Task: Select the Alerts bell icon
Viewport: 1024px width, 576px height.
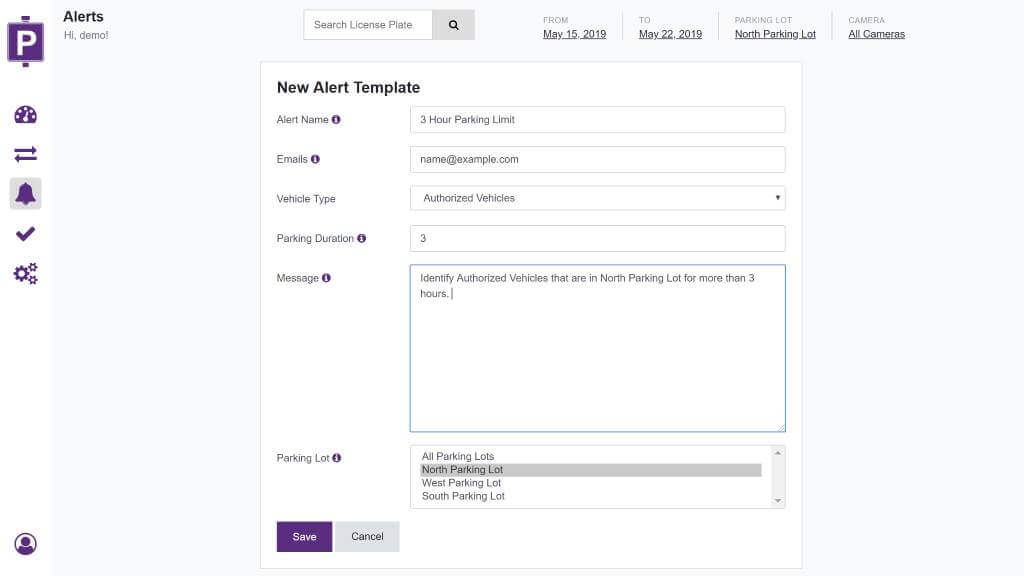Action: click(x=25, y=194)
